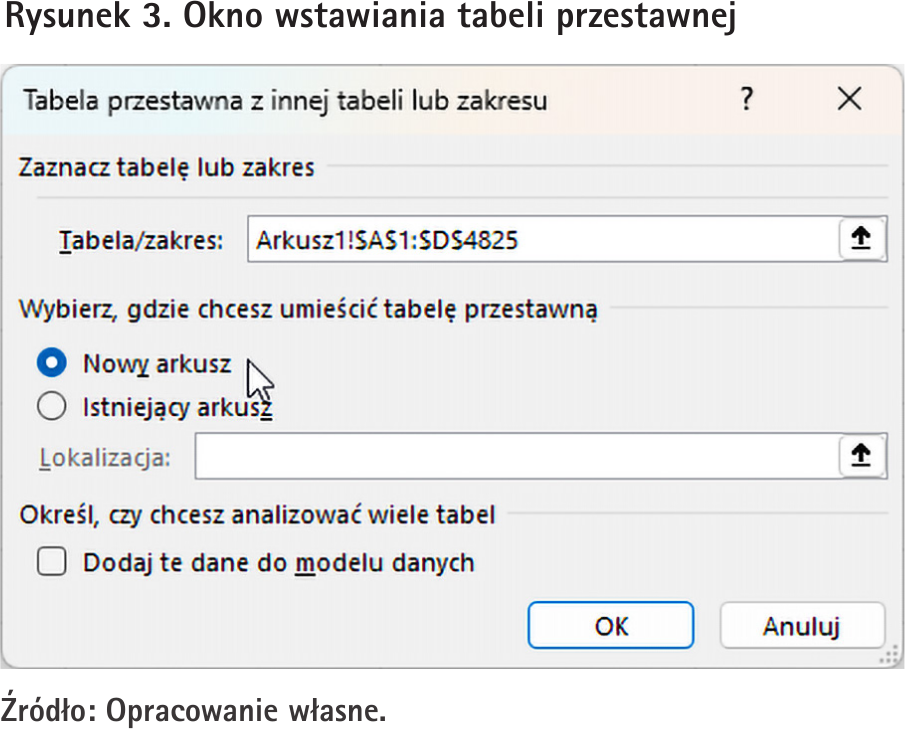The width and height of the screenshot is (905, 729).
Task: Click the Tabela/zakres input field
Action: pyautogui.click(x=540, y=240)
